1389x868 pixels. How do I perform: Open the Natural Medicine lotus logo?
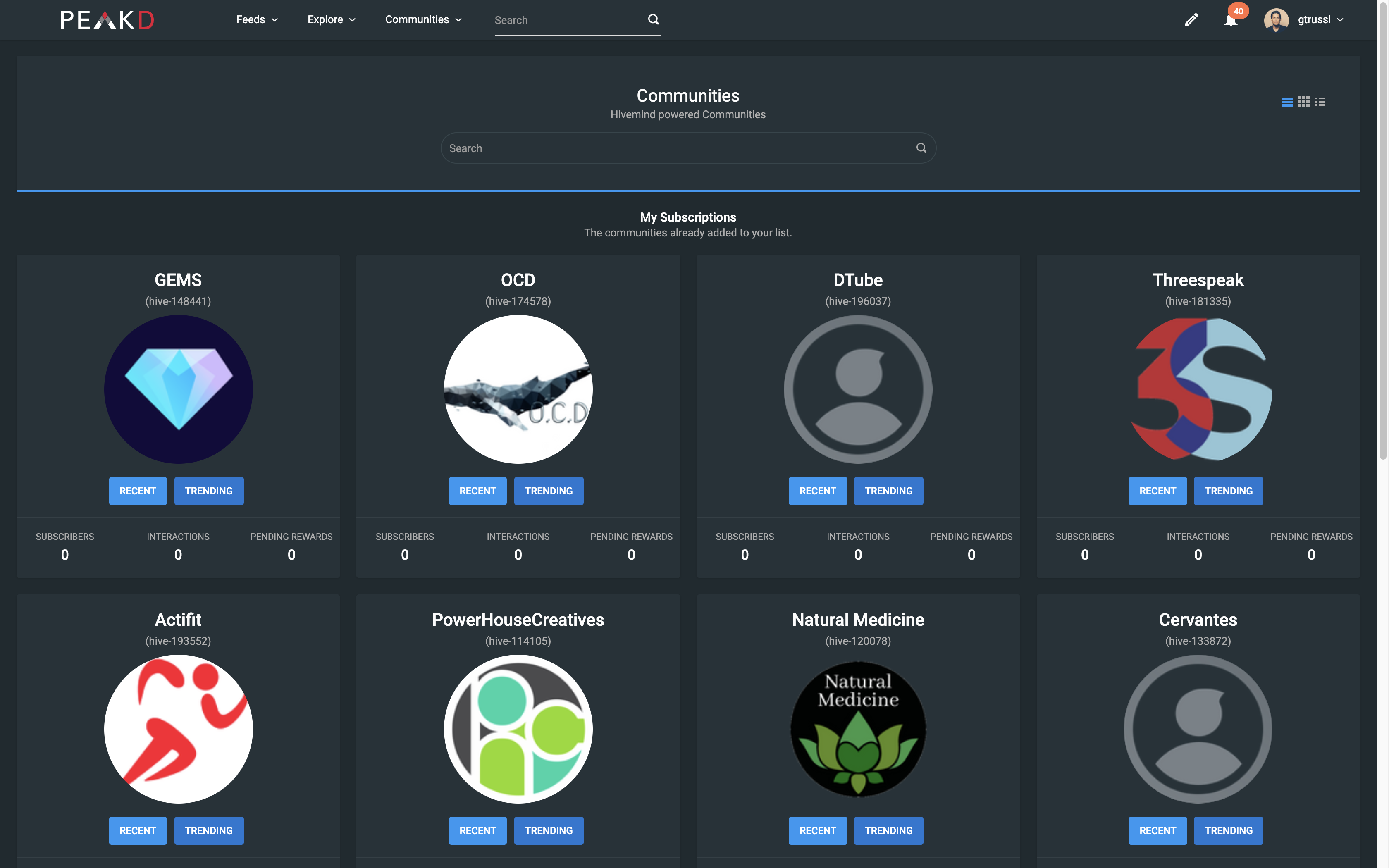click(x=858, y=729)
